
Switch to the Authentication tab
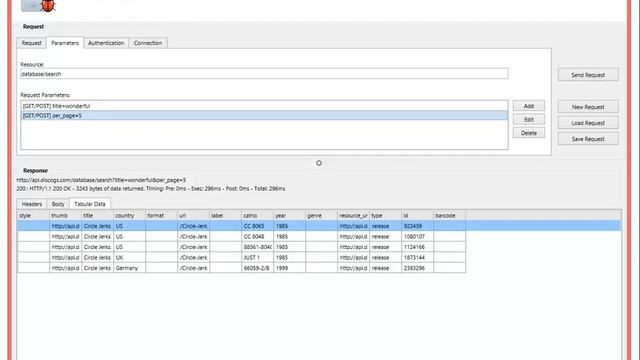(x=106, y=43)
